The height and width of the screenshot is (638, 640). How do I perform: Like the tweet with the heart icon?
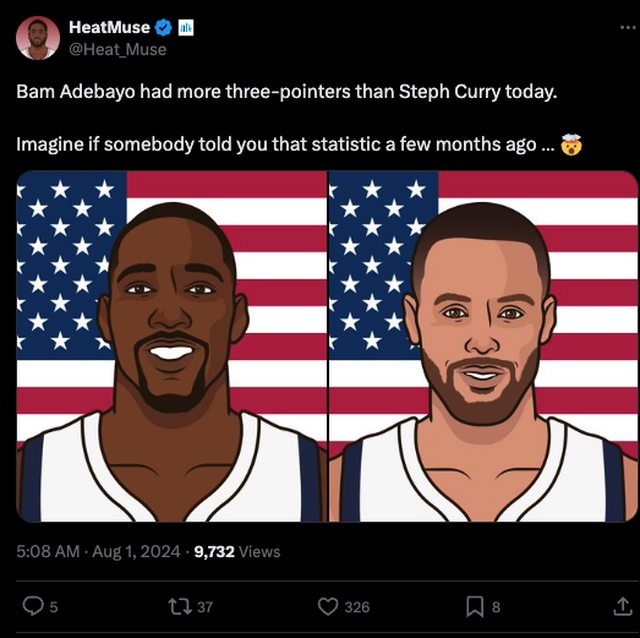coord(328,607)
